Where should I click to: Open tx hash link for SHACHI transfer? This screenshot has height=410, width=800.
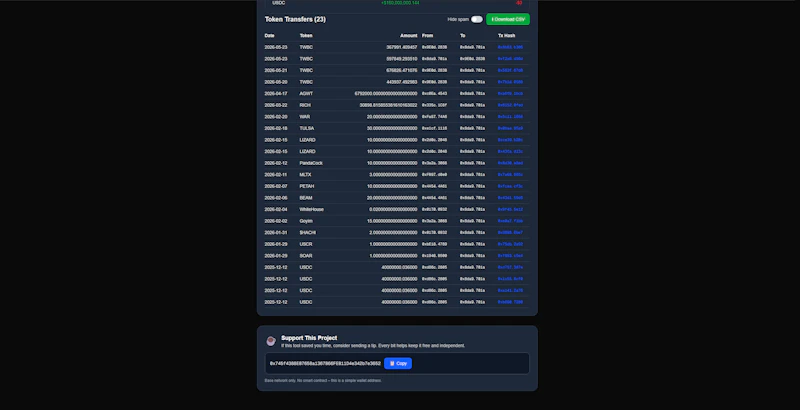[510, 233]
